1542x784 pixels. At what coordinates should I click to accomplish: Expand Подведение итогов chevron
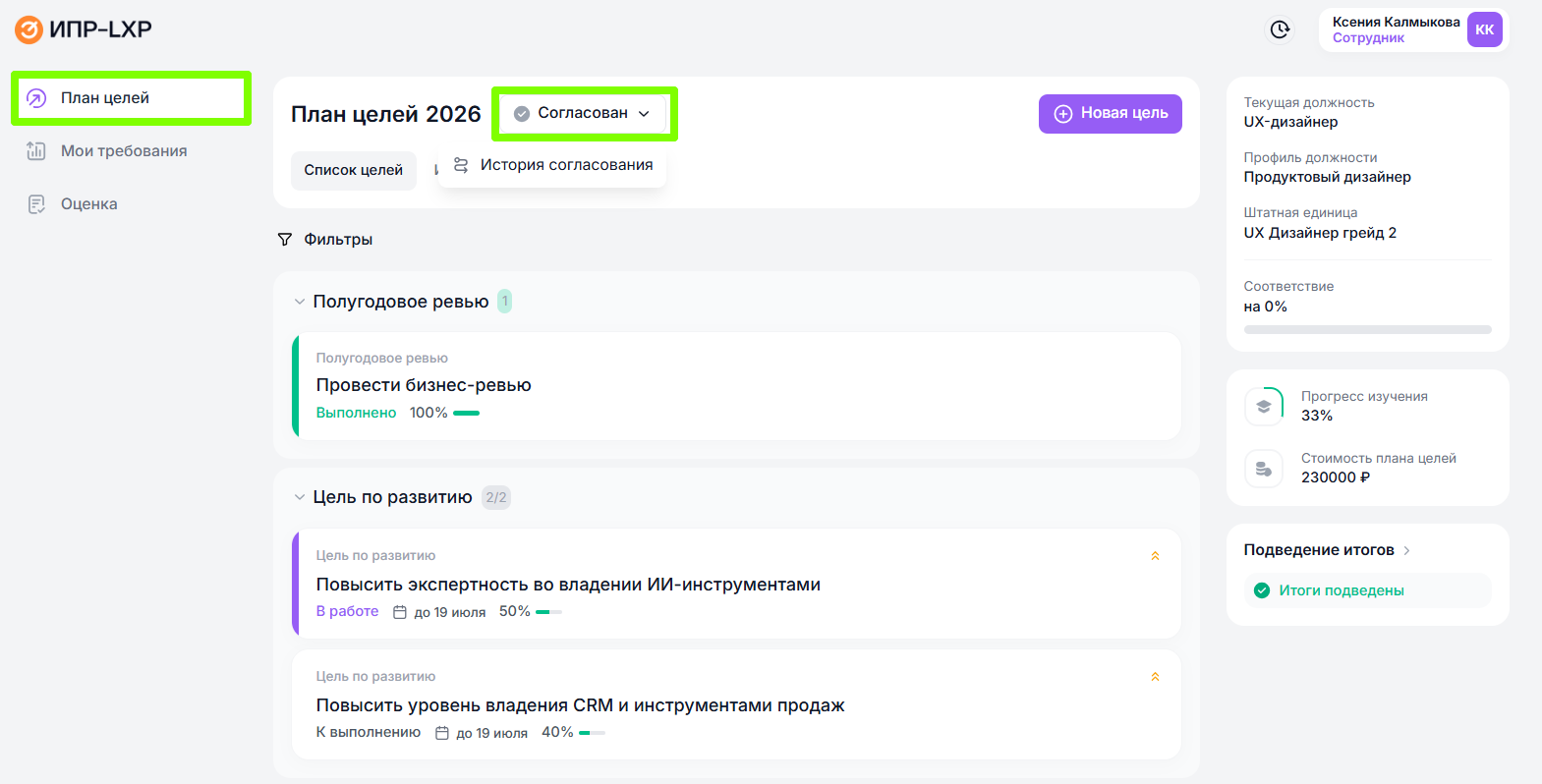click(1407, 550)
